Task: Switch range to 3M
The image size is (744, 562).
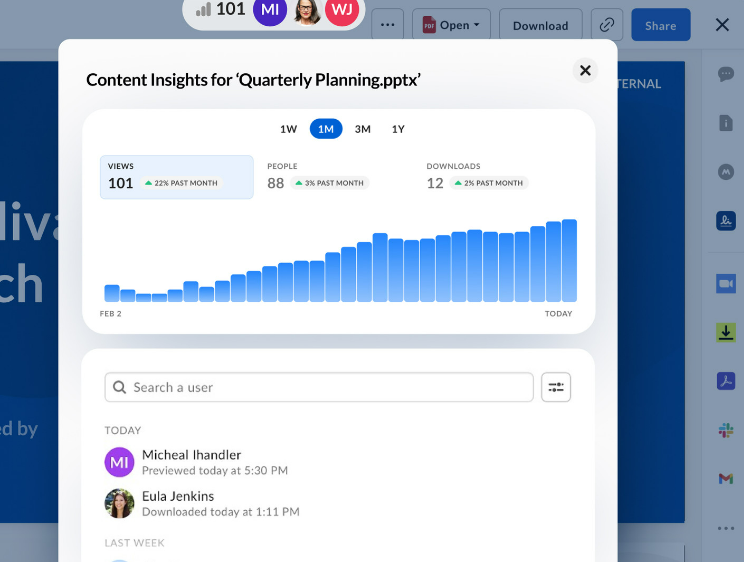Action: click(x=363, y=129)
